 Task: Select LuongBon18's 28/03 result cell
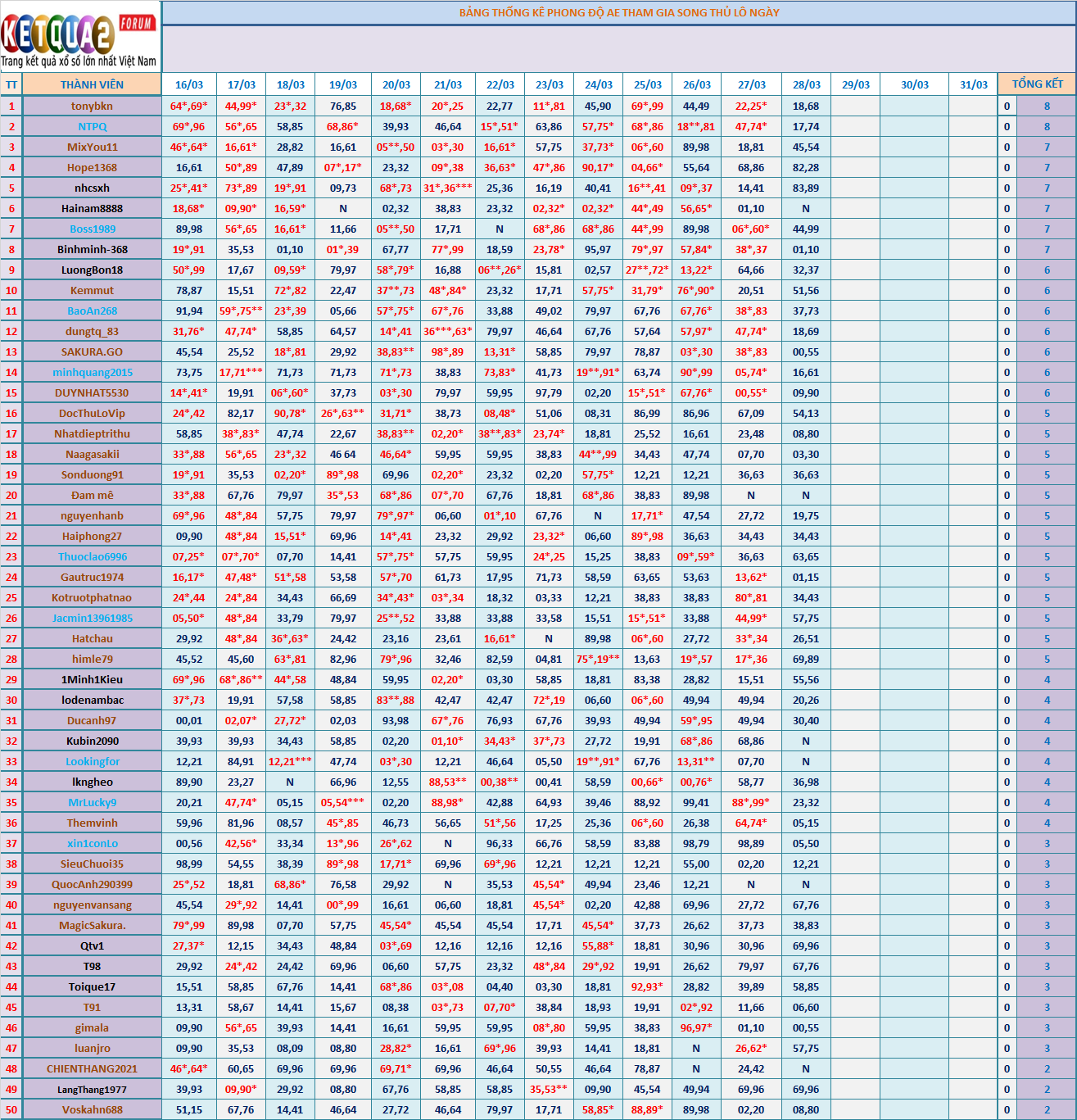(806, 270)
